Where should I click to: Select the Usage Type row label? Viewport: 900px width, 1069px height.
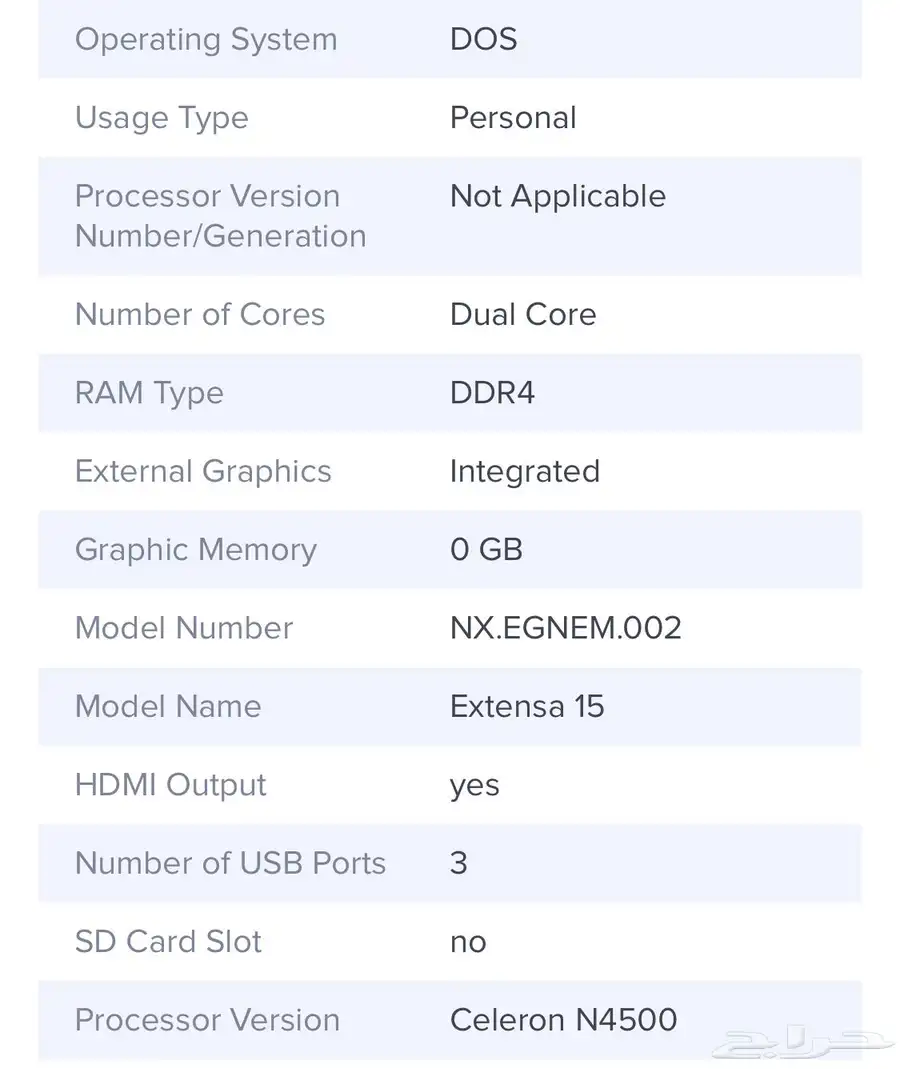click(162, 118)
